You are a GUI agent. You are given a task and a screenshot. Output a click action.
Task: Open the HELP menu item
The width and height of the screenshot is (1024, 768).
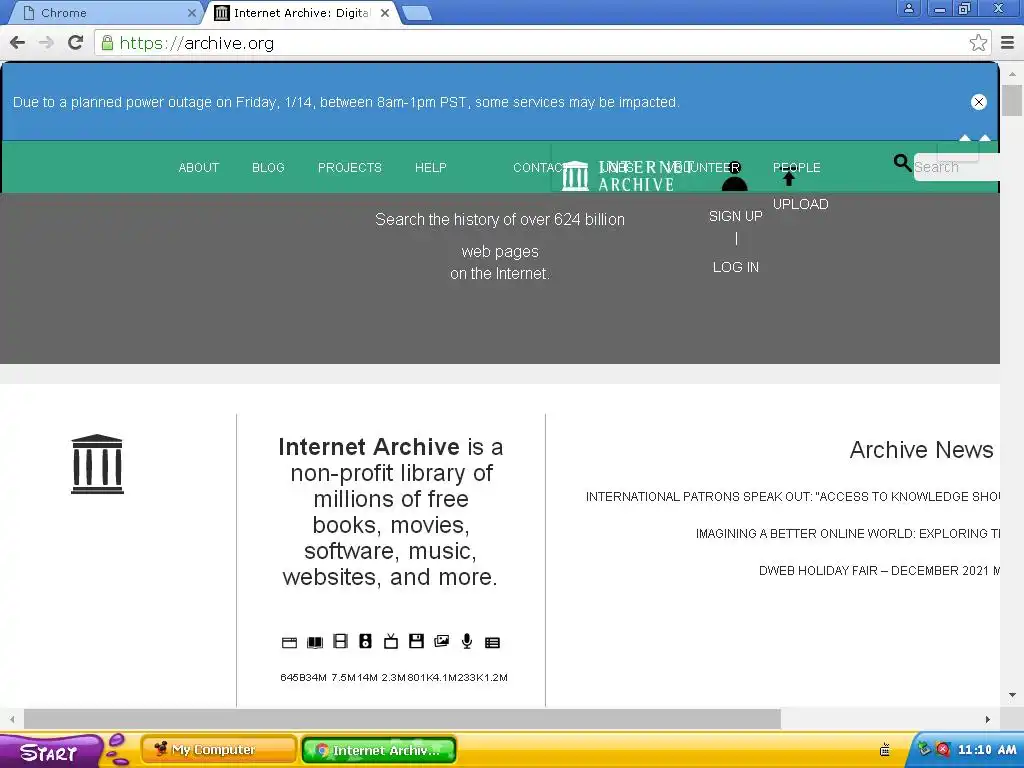[431, 168]
